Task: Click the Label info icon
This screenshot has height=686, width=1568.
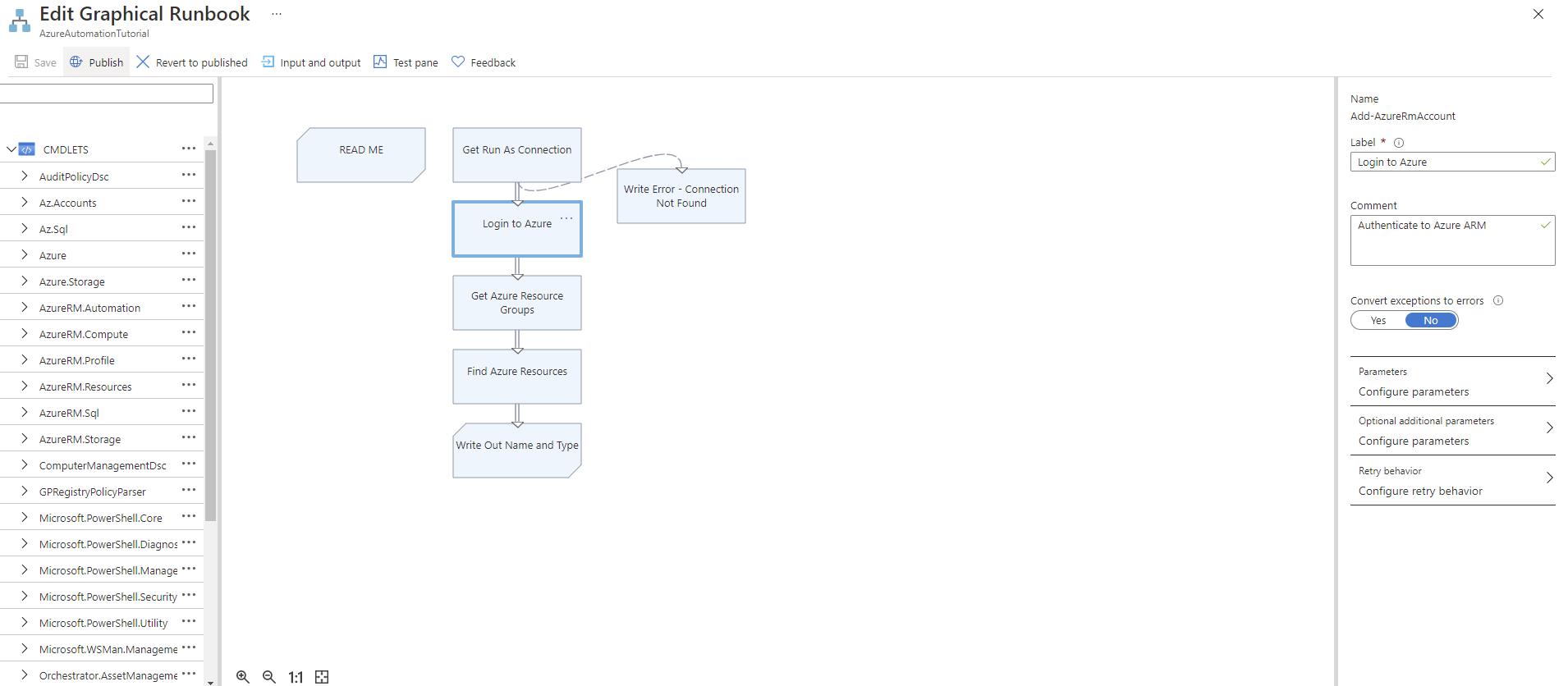Action: pos(1399,143)
